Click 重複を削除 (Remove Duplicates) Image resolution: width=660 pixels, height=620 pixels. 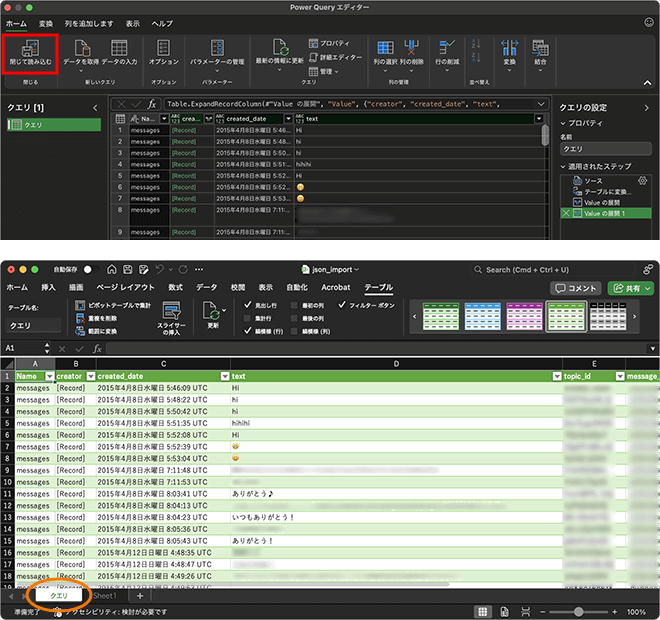pos(96,319)
